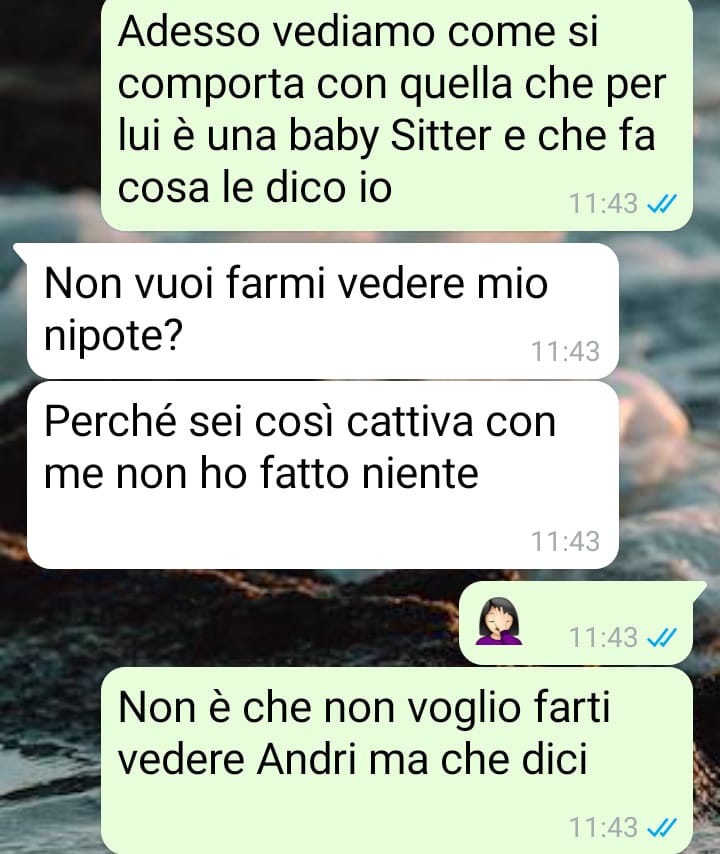Click the word "Sitter" in the first message

pos(442,136)
